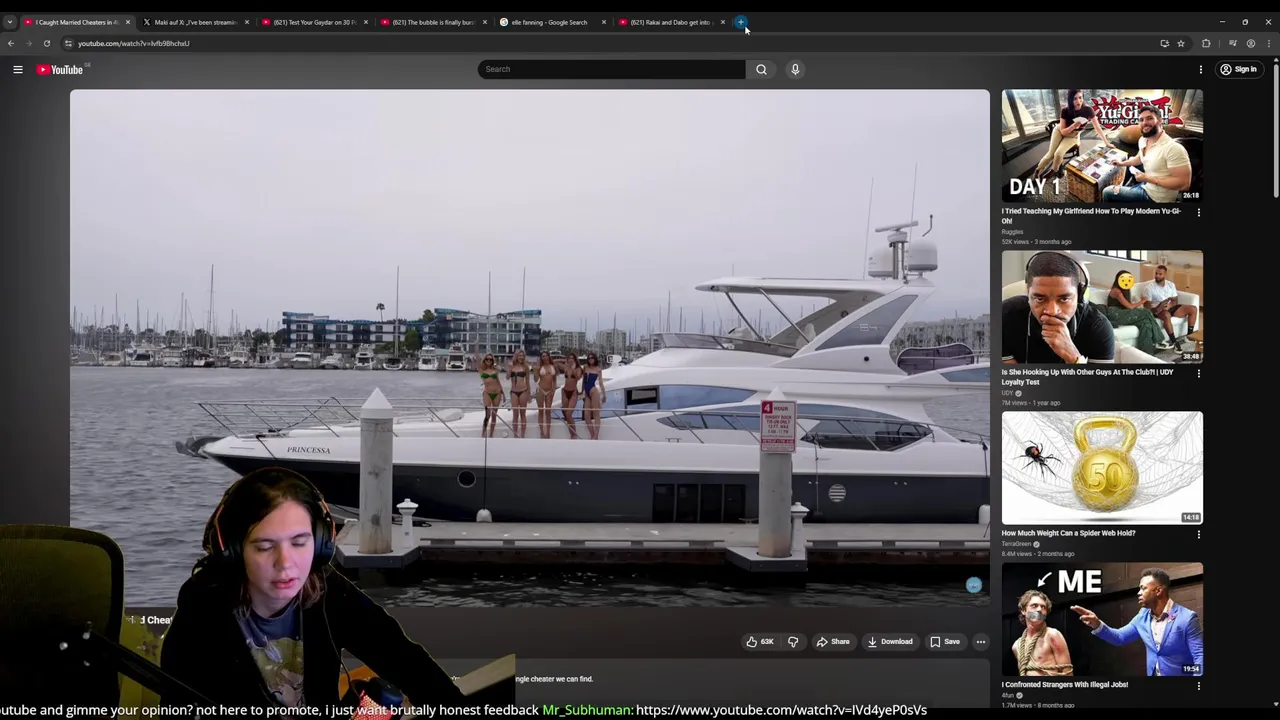The height and width of the screenshot is (720, 1280).
Task: Start voice search with microphone icon
Action: tap(795, 69)
